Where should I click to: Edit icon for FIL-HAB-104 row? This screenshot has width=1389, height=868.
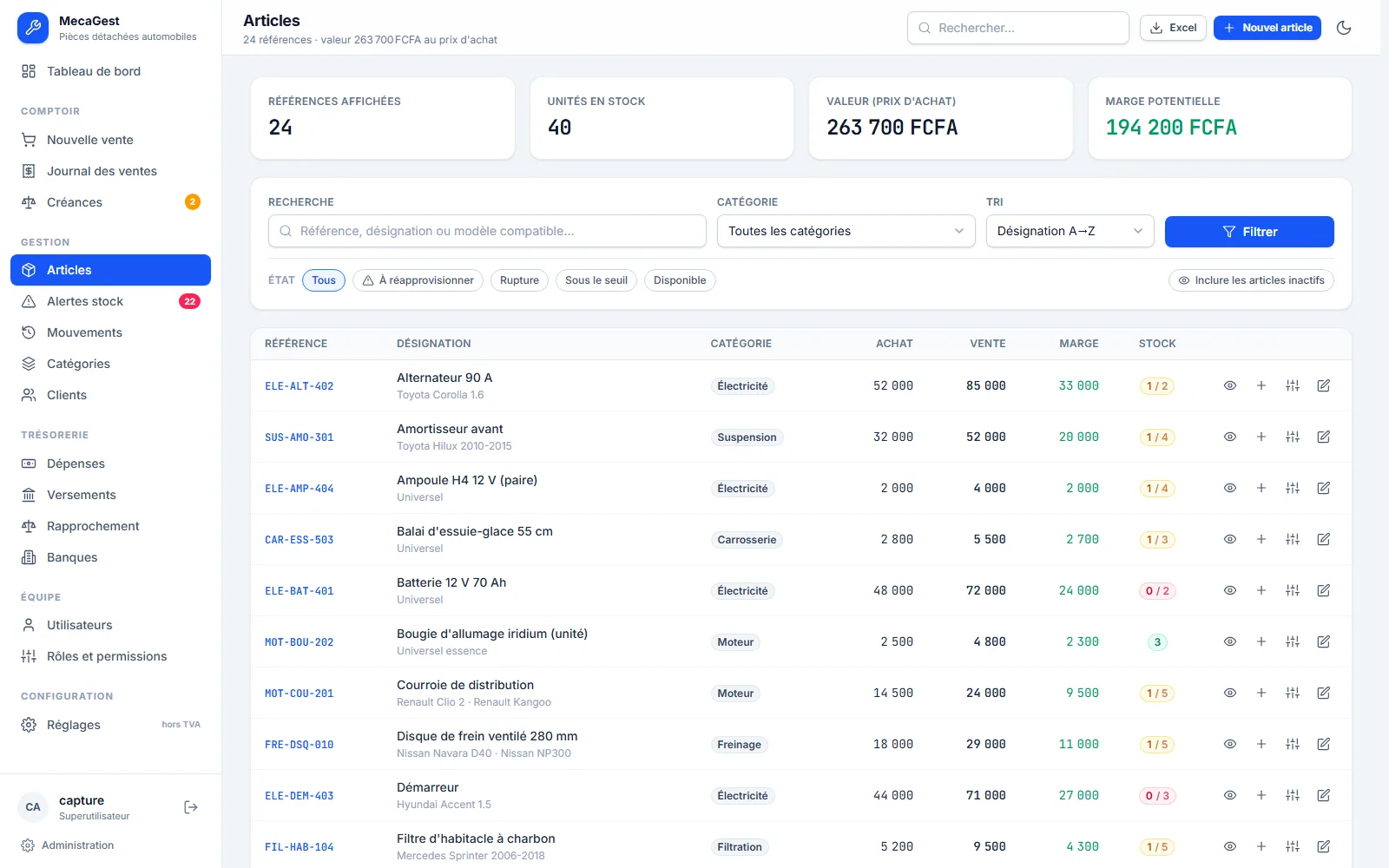click(1324, 846)
